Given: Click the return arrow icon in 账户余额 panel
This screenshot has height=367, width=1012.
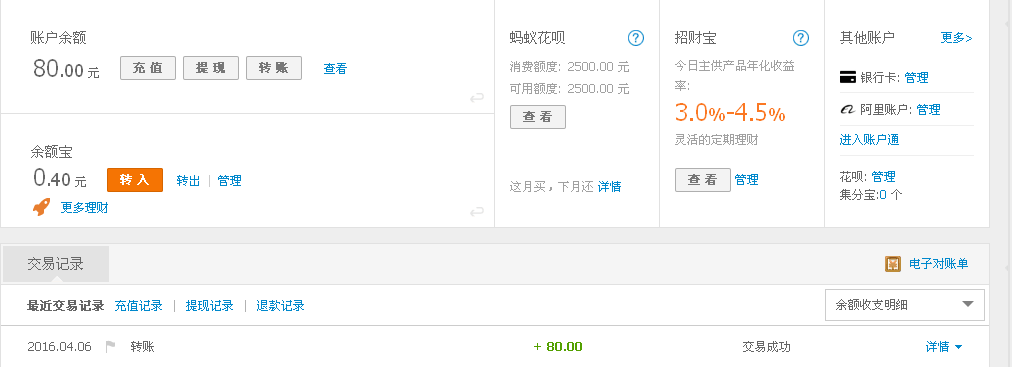Looking at the screenshot, I should (476, 98).
